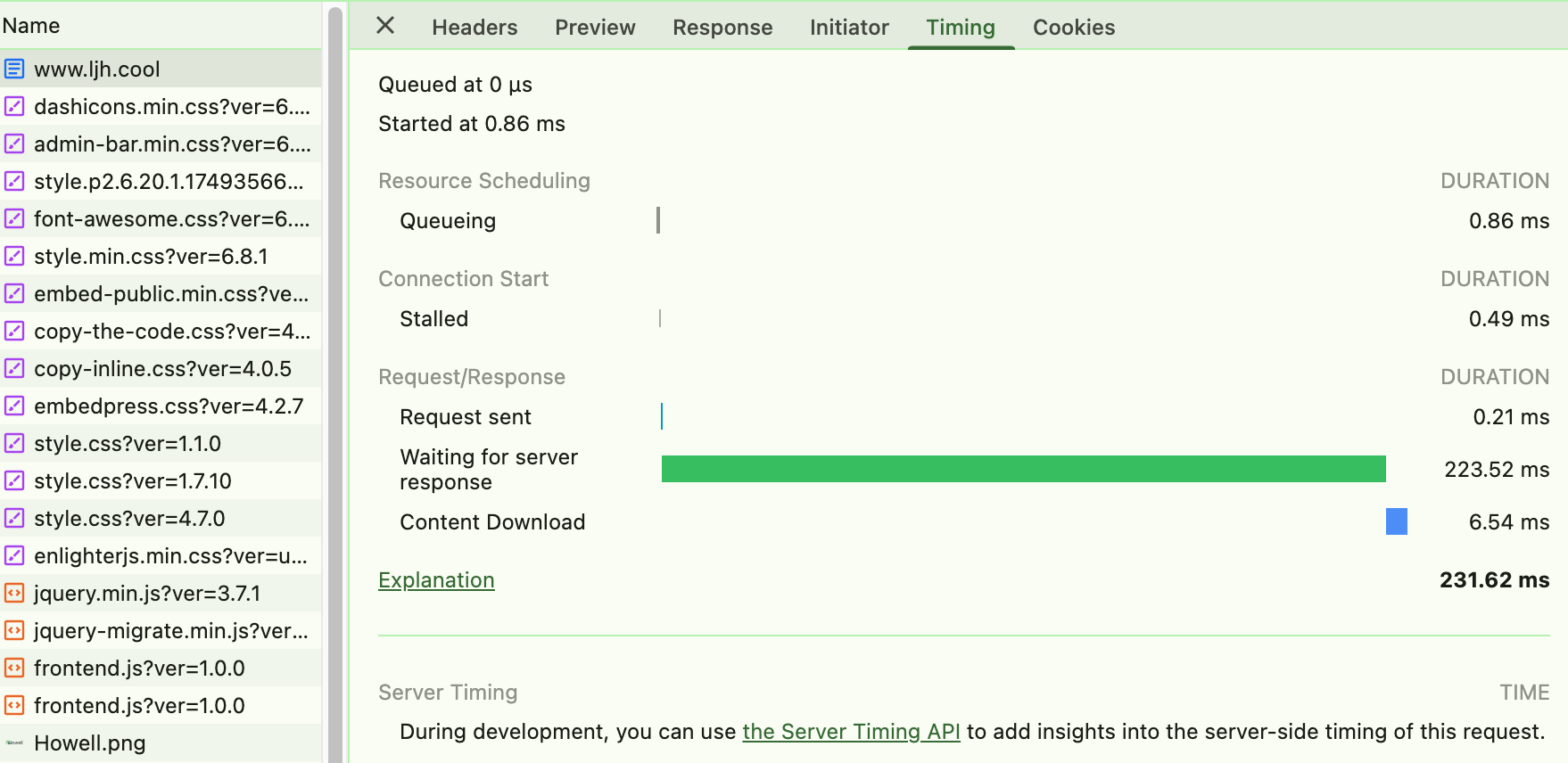Switch to the Headers tab

(475, 28)
